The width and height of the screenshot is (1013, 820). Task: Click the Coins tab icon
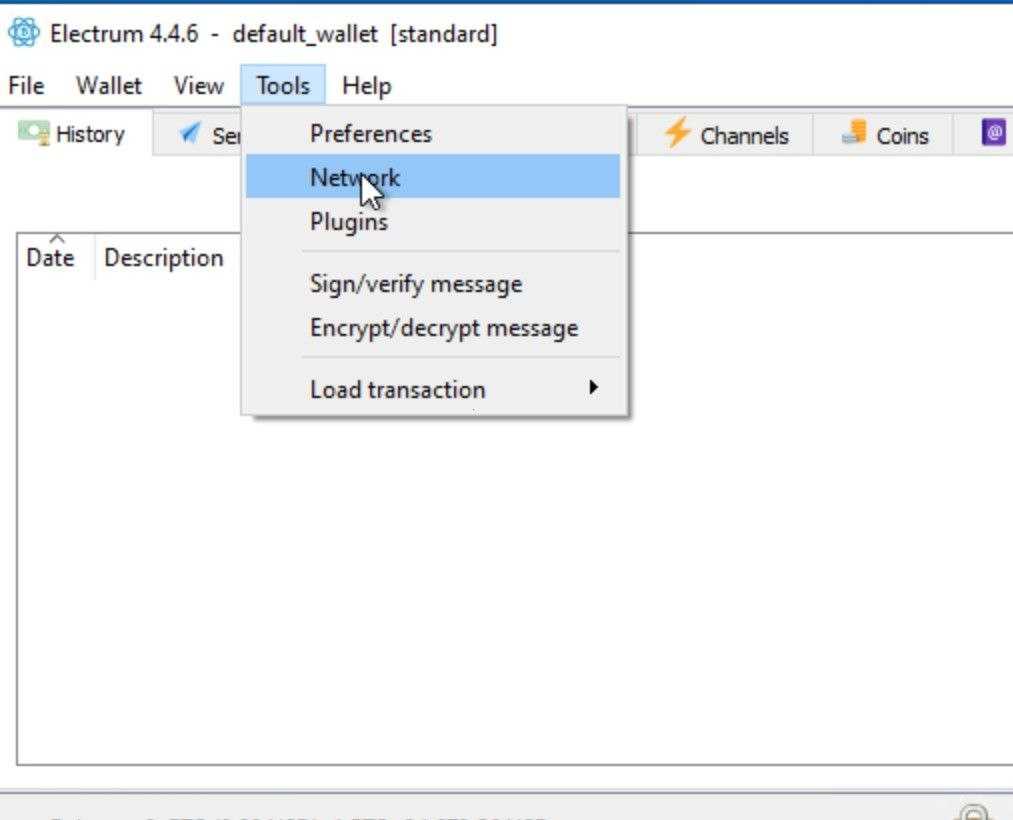tap(854, 132)
